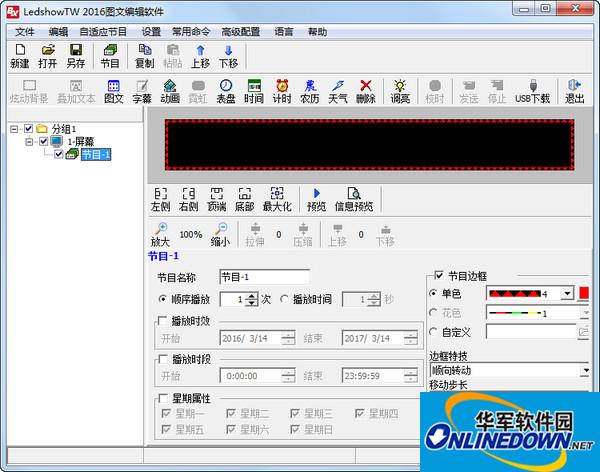Screen dimensions: 600x472
Task: Click the red border color swatch
Action: pos(584,293)
